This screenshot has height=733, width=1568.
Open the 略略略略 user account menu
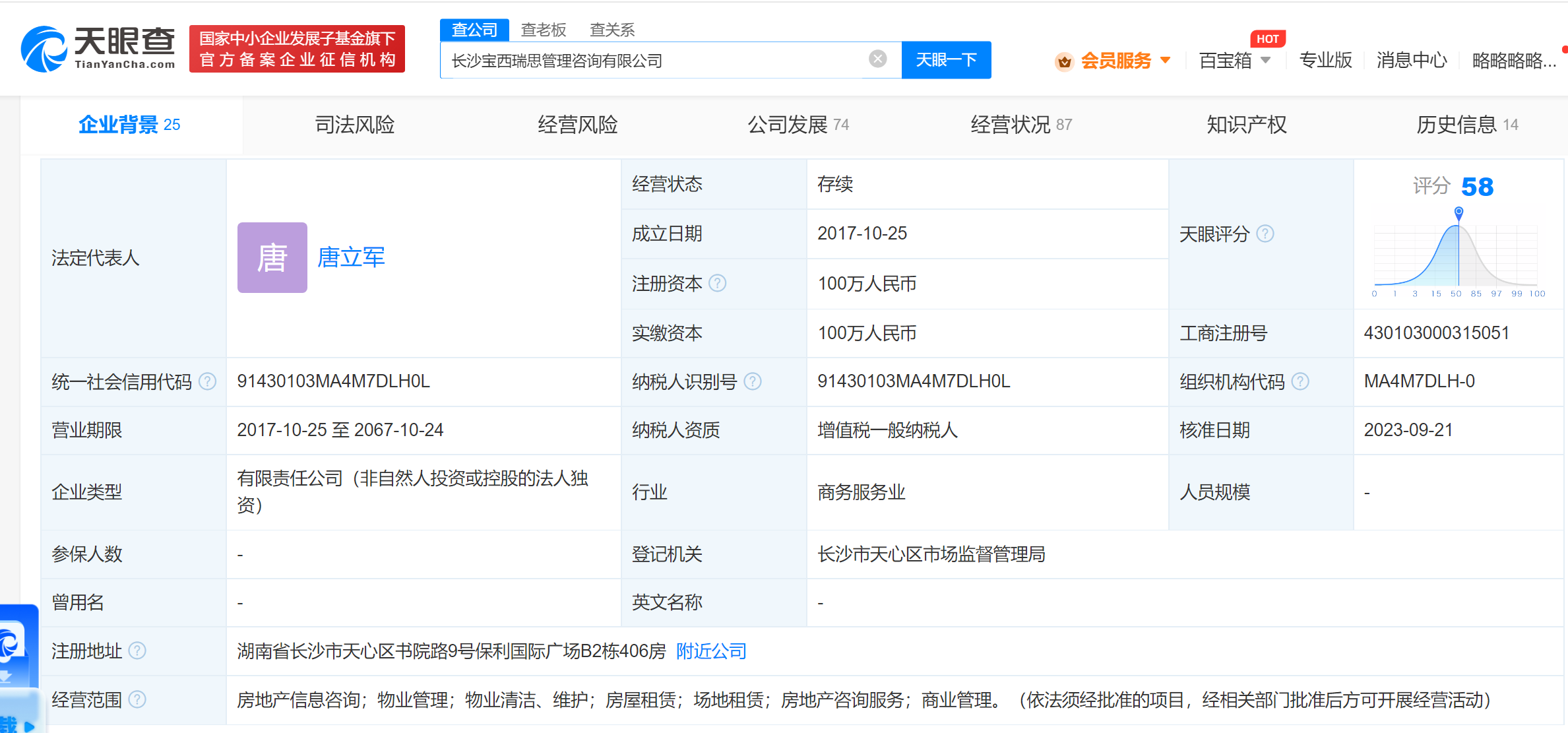point(1514,61)
